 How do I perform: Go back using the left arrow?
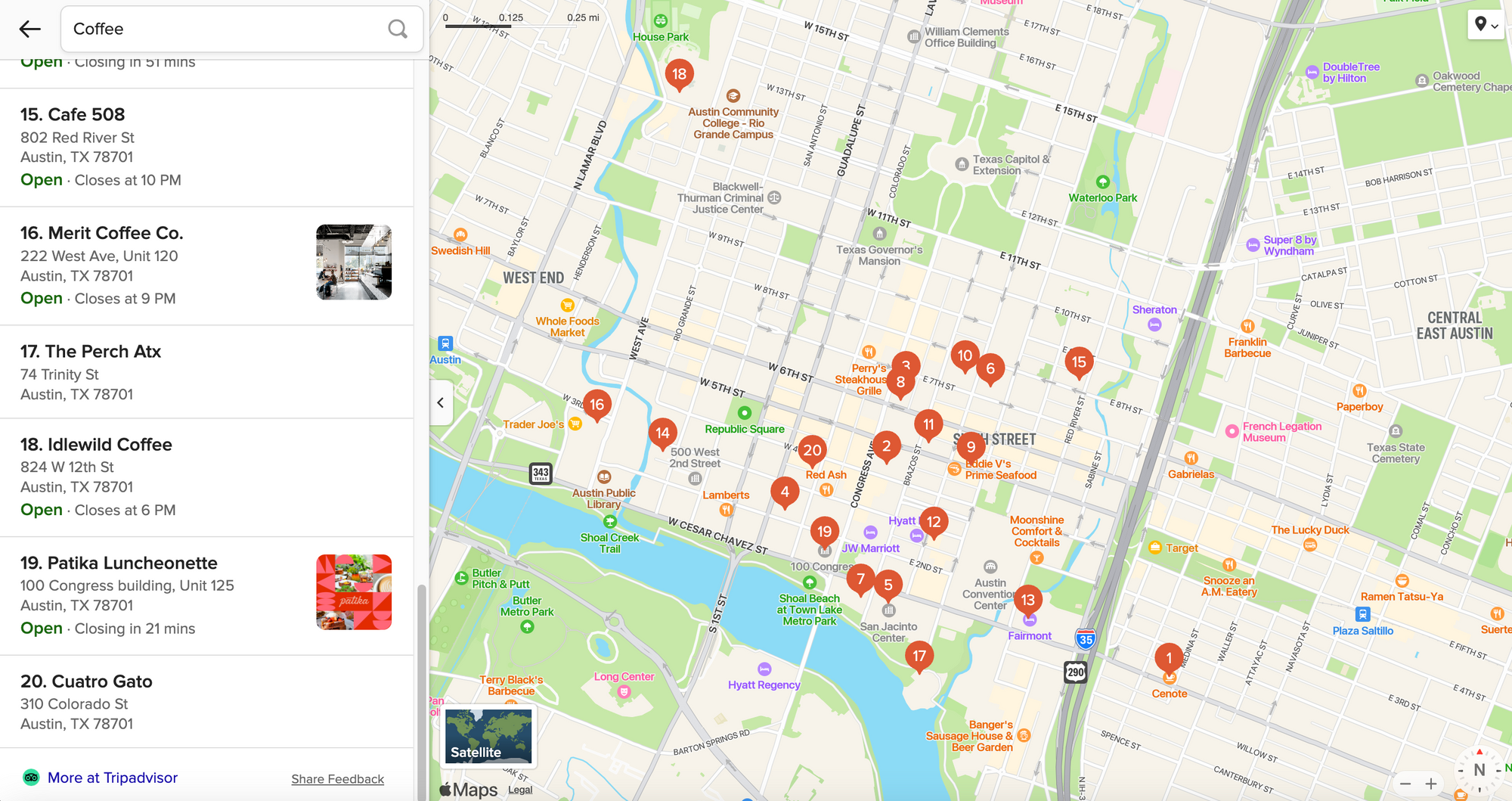29,29
